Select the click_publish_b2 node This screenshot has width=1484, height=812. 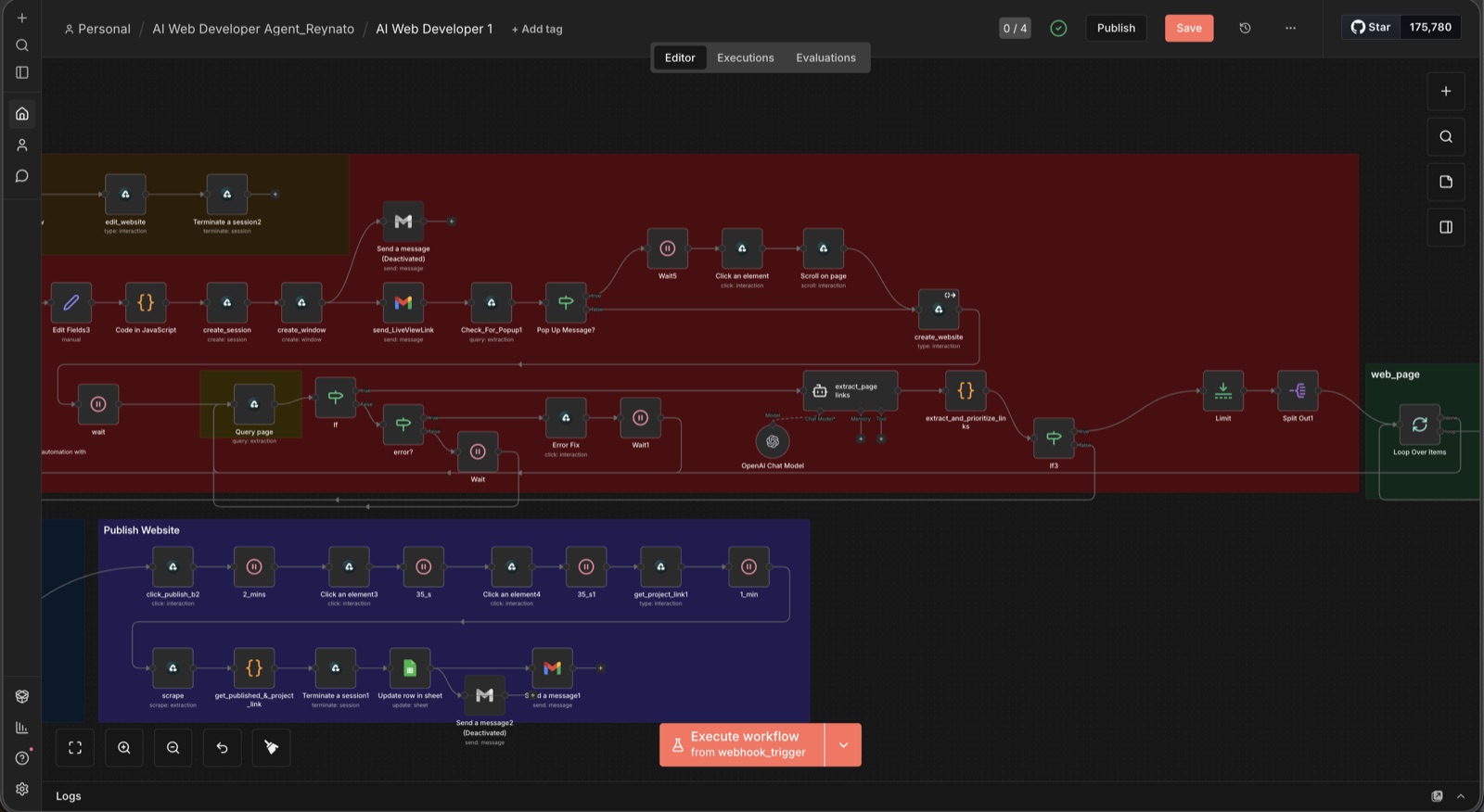(x=173, y=567)
